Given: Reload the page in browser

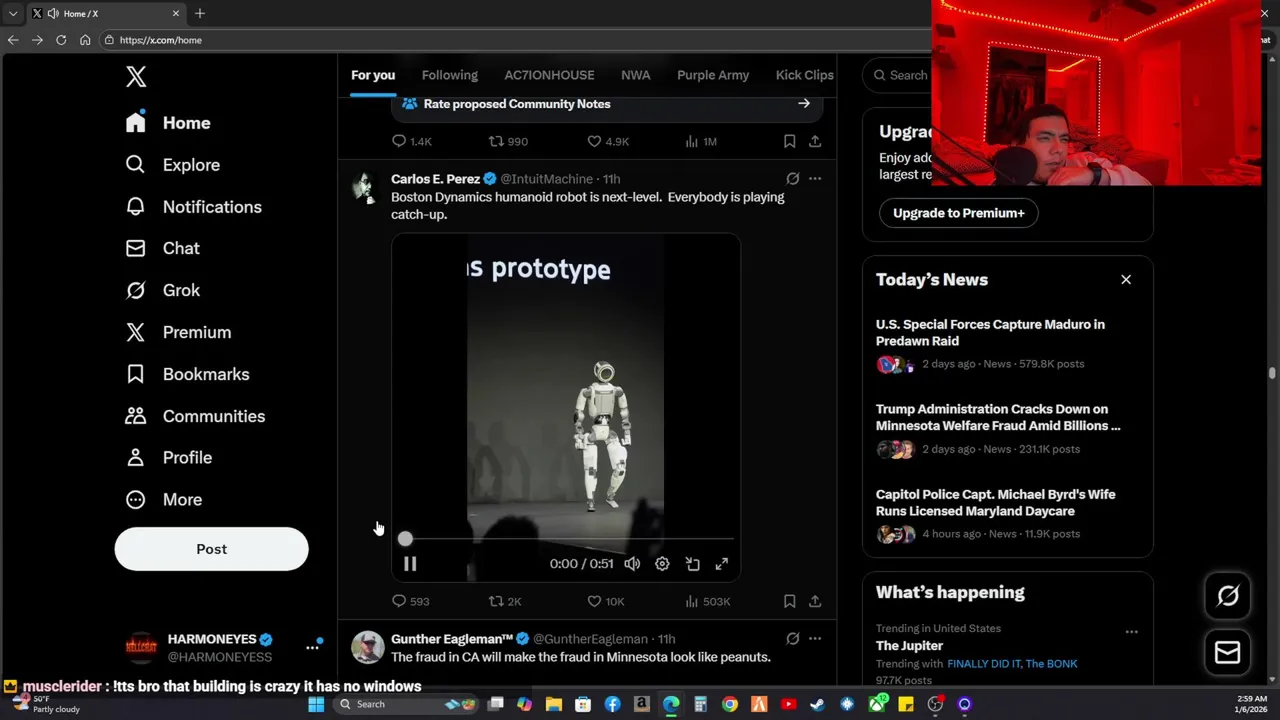Looking at the screenshot, I should pyautogui.click(x=61, y=40).
